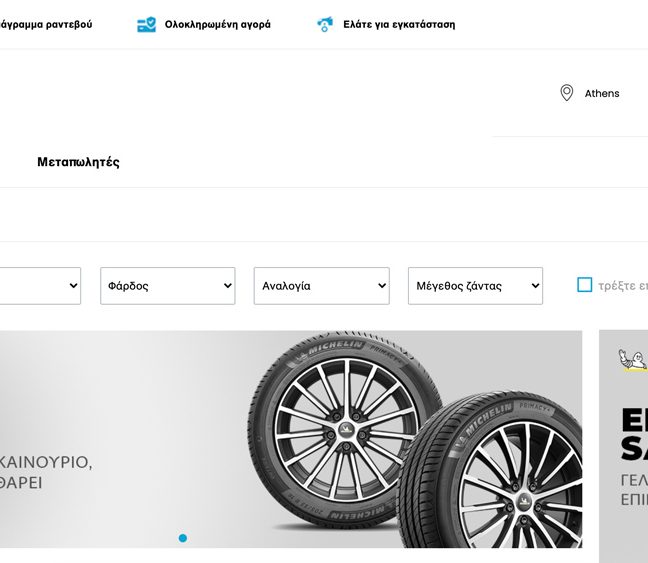Click the 'Ολοκληρωμένη αγορά' label
648x563 pixels.
click(218, 24)
